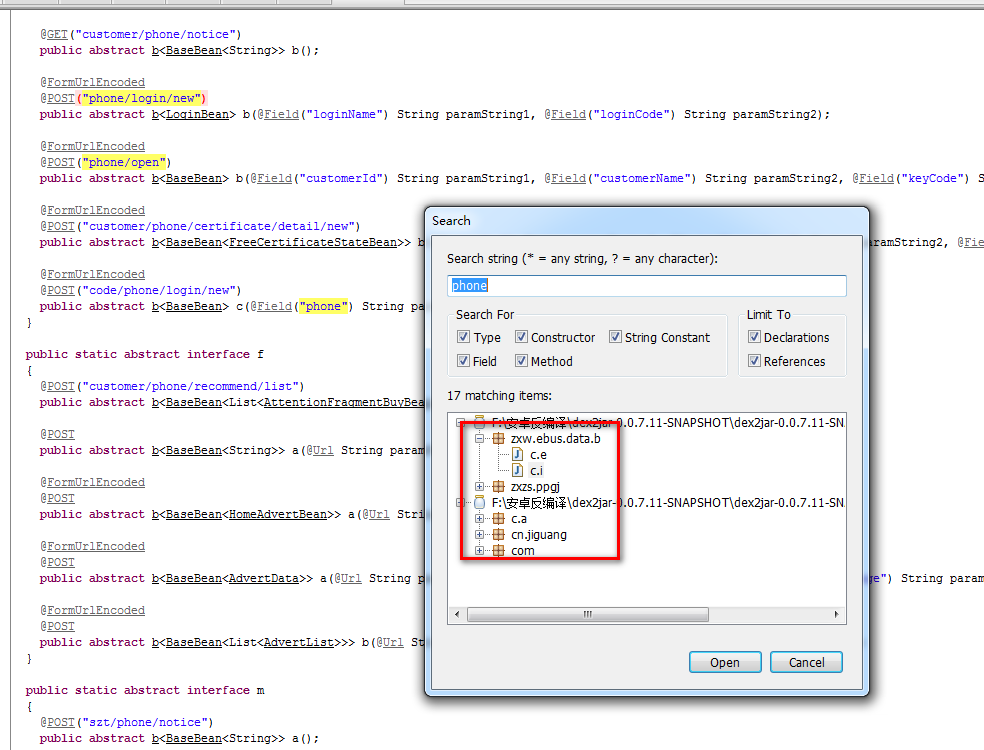The image size is (984, 750).
Task: Click Field link before "loginName"
Action: pyautogui.click(x=281, y=114)
